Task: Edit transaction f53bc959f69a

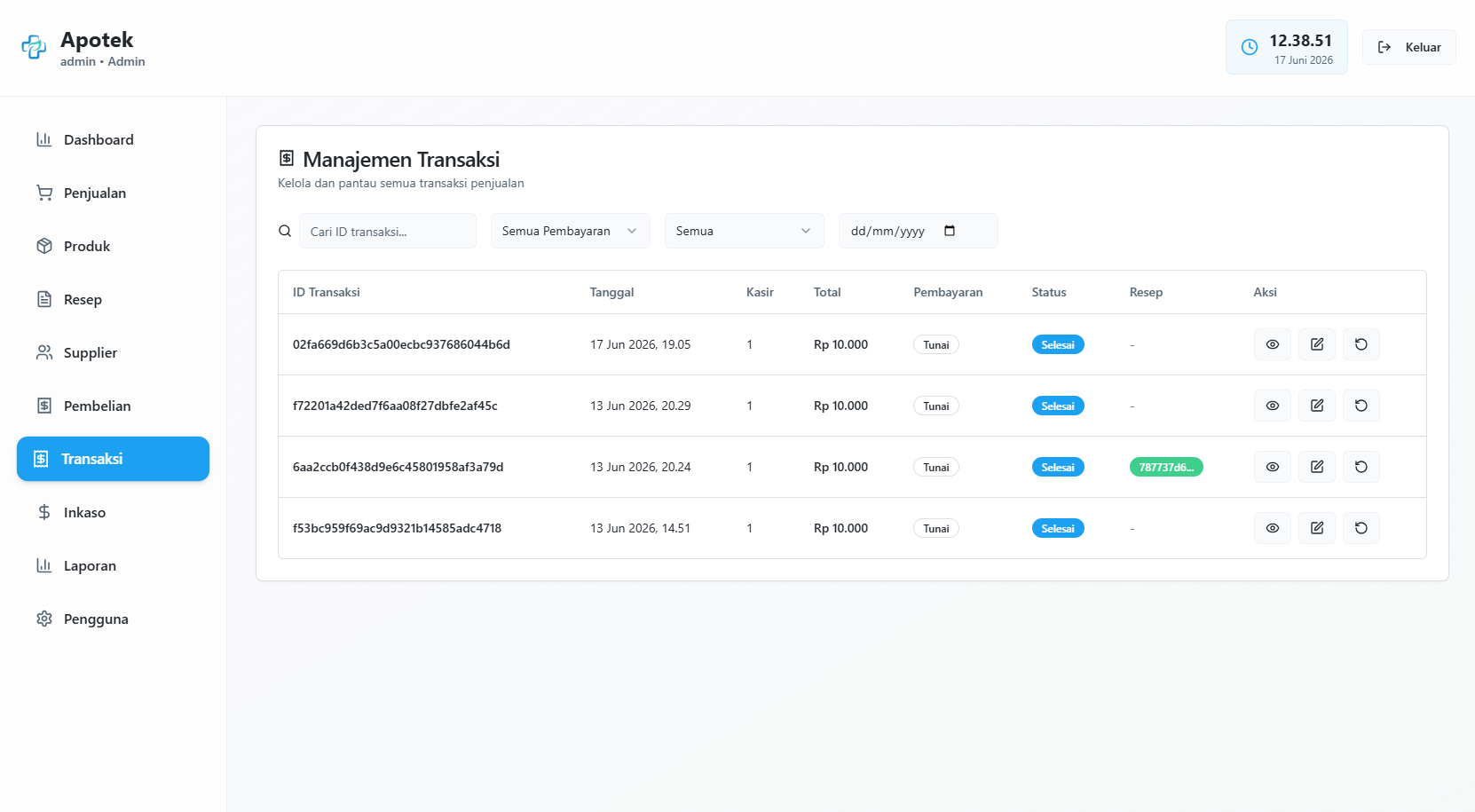Action: pos(1317,528)
